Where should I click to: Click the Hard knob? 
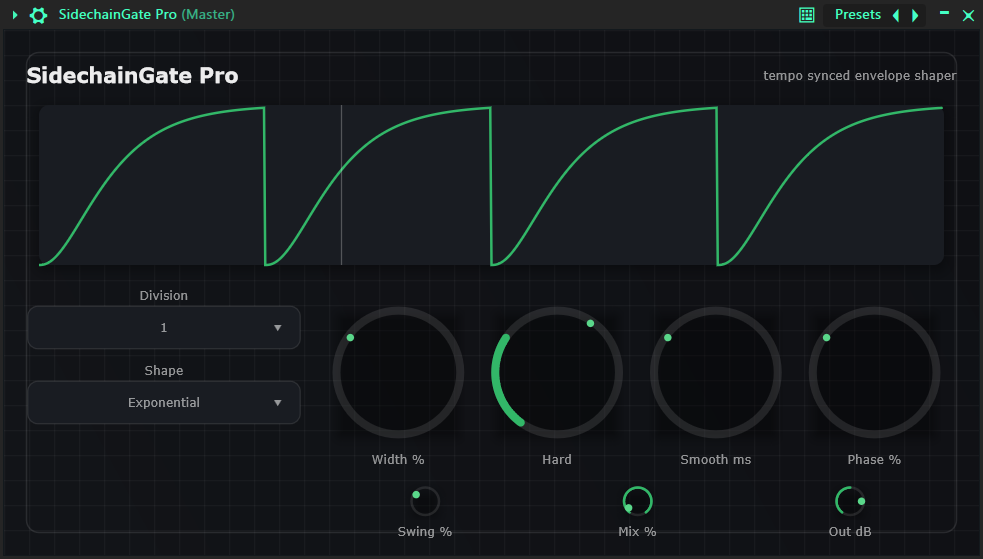[557, 372]
